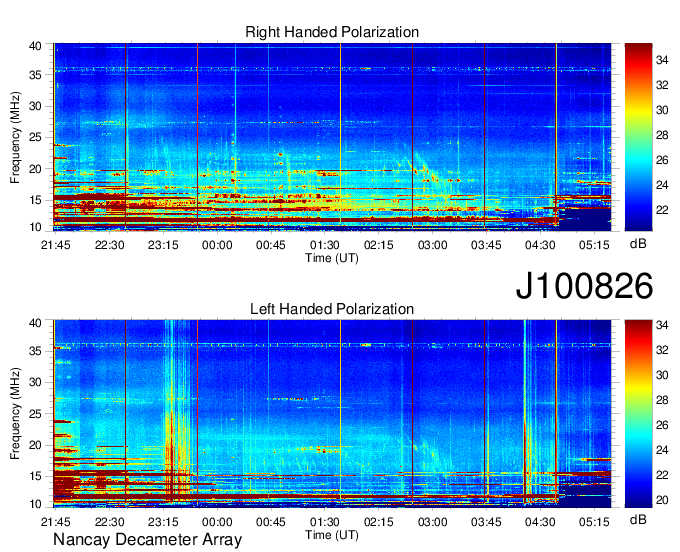
Task: Click the 10 MHz frequency tick of the Left Handed plot
Action: (x=35, y=504)
